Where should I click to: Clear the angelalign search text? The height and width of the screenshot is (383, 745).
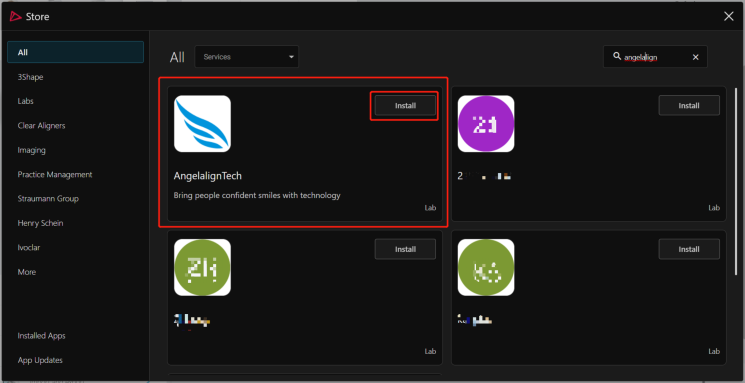pyautogui.click(x=695, y=57)
